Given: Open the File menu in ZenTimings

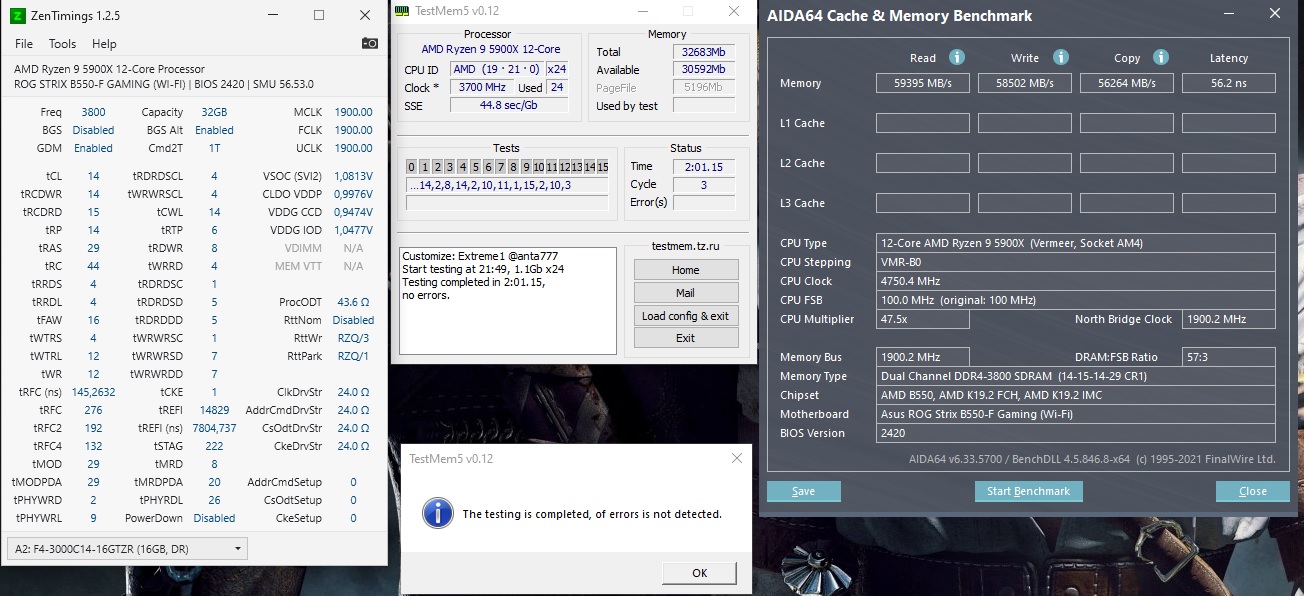Looking at the screenshot, I should pos(24,44).
